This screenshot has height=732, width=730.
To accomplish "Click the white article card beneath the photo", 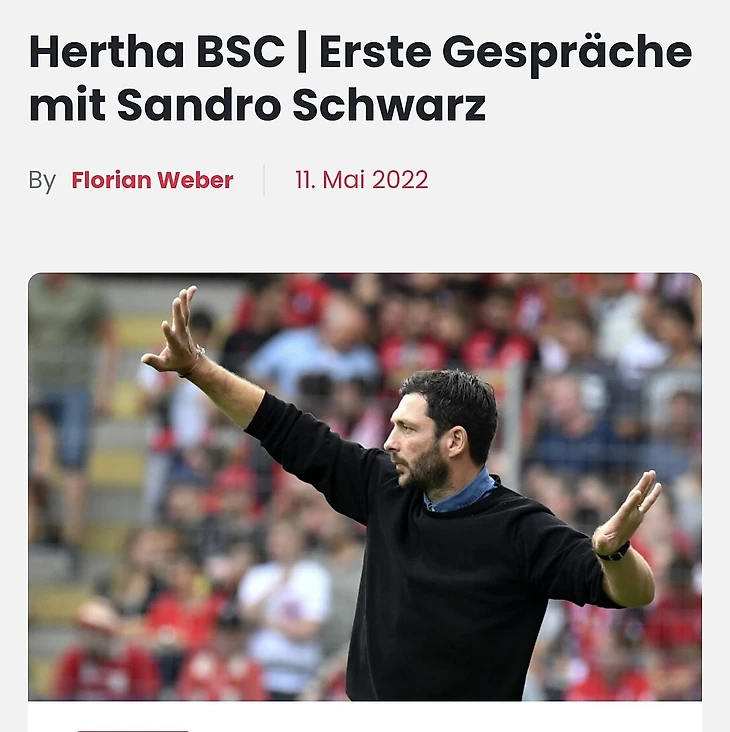I will pyautogui.click(x=365, y=717).
